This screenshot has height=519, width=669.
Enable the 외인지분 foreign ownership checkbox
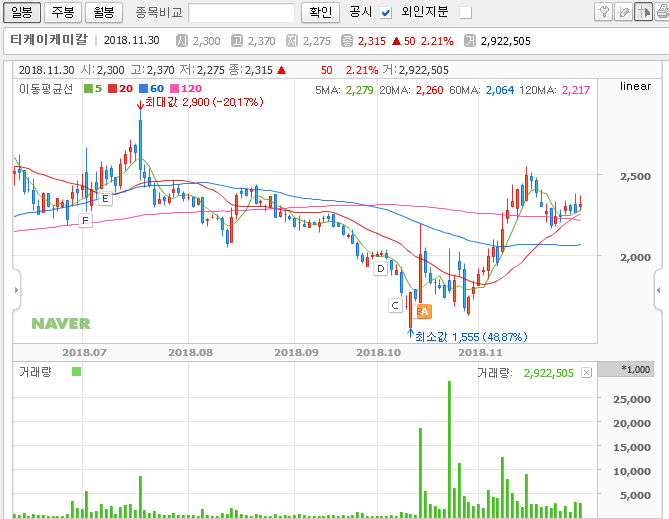(465, 13)
